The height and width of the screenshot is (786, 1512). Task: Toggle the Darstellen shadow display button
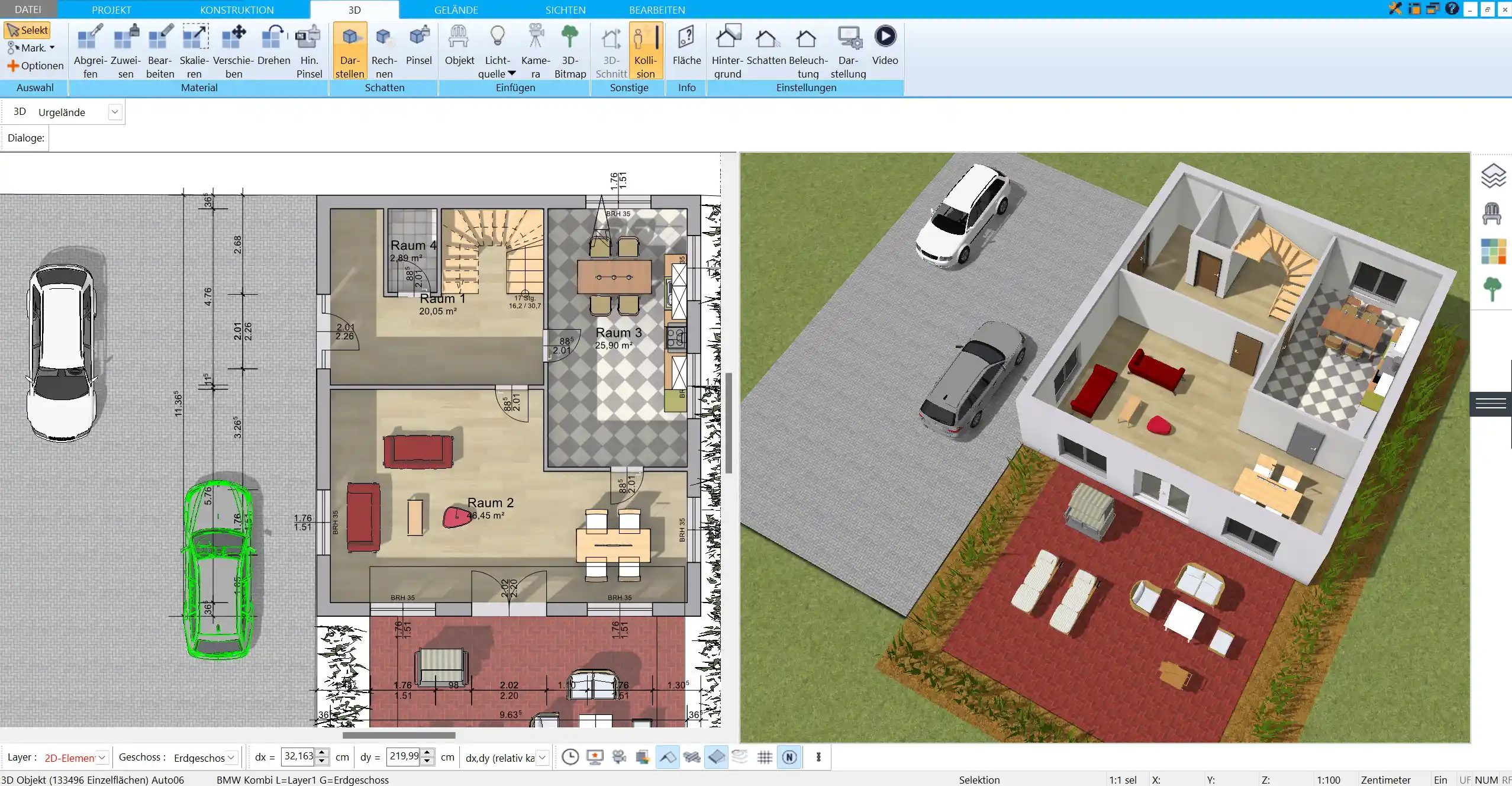(350, 51)
